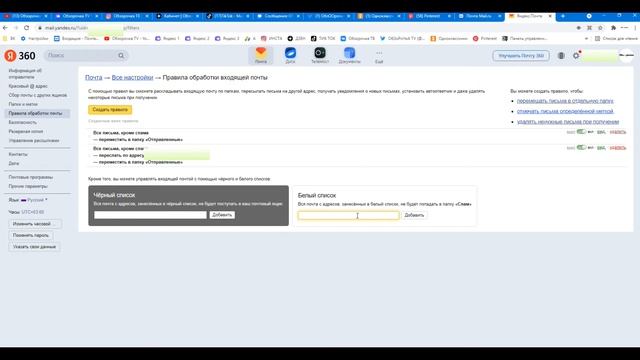The width and height of the screenshot is (640, 360).
Task: Open the browser three-dot menu
Action: tap(636, 28)
